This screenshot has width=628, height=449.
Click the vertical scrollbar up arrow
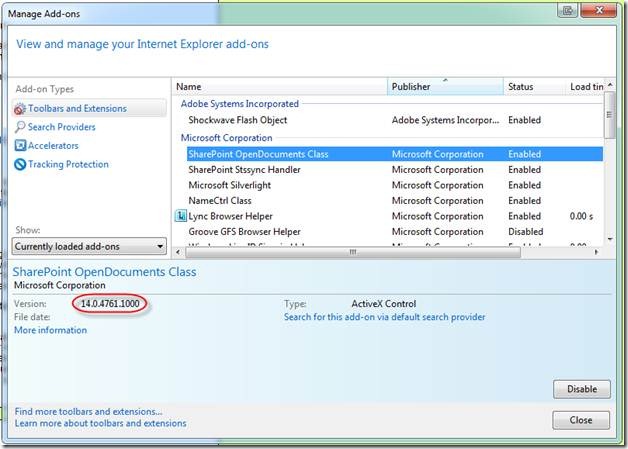pos(610,85)
